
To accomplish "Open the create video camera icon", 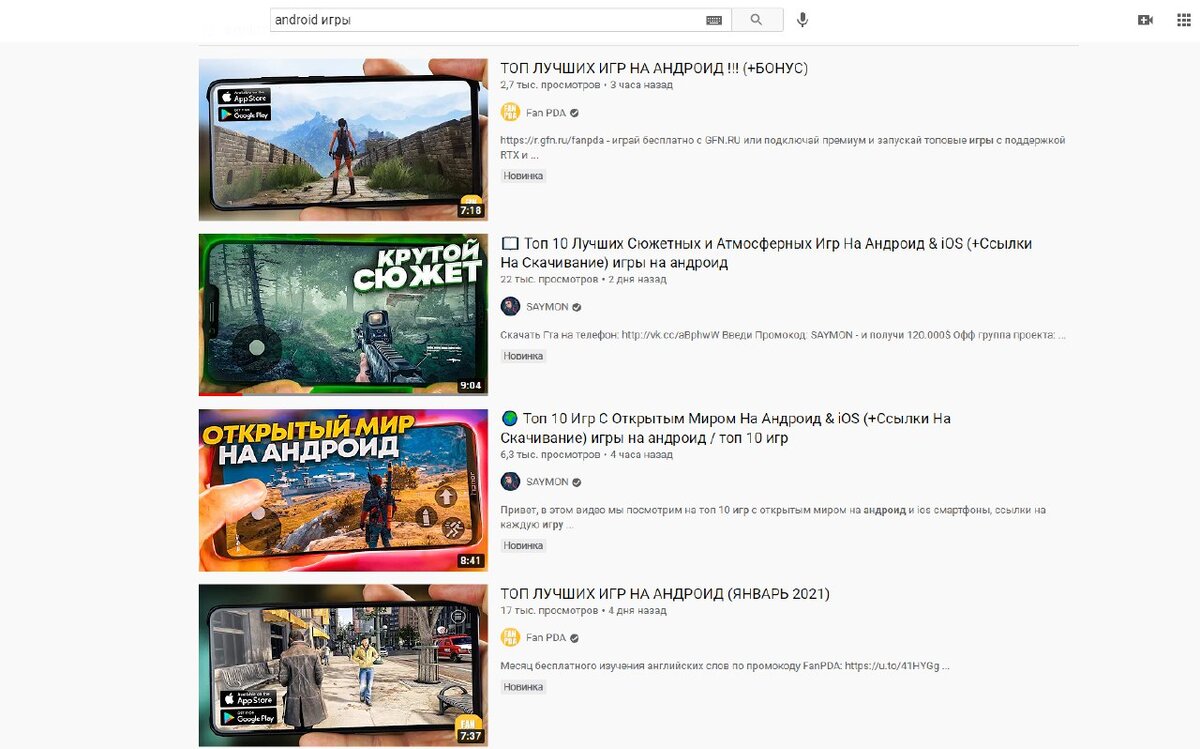I will tap(1146, 20).
